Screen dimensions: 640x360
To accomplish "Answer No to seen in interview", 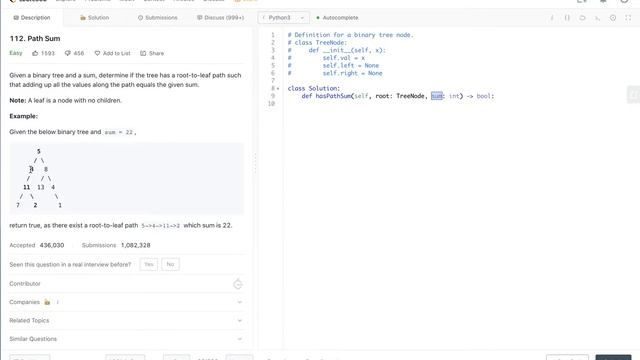I will pos(170,264).
